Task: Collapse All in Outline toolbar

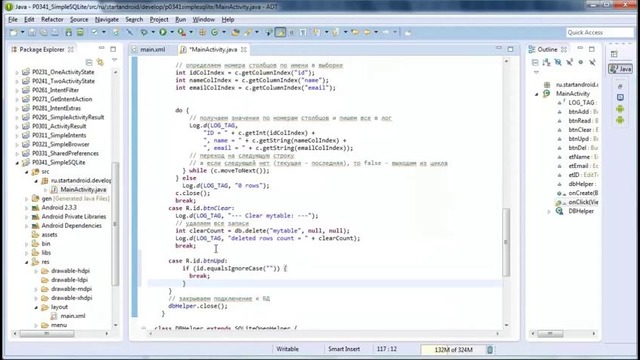Action: (x=535, y=62)
